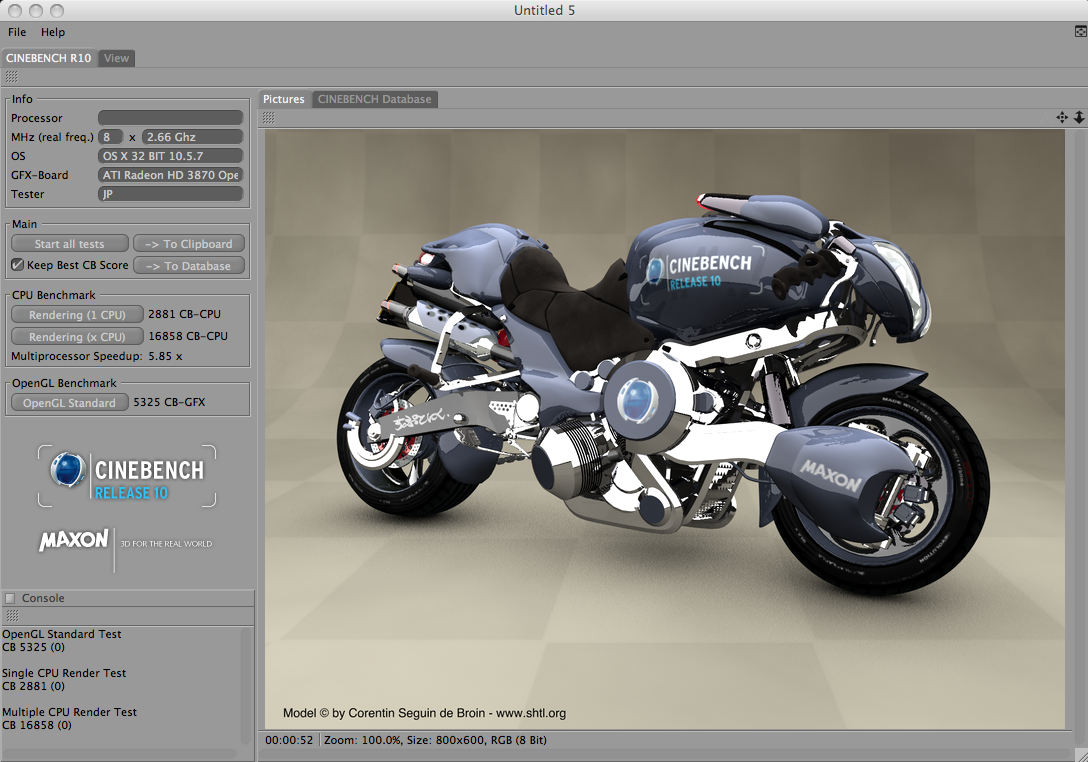Open the Help menu

[53, 32]
